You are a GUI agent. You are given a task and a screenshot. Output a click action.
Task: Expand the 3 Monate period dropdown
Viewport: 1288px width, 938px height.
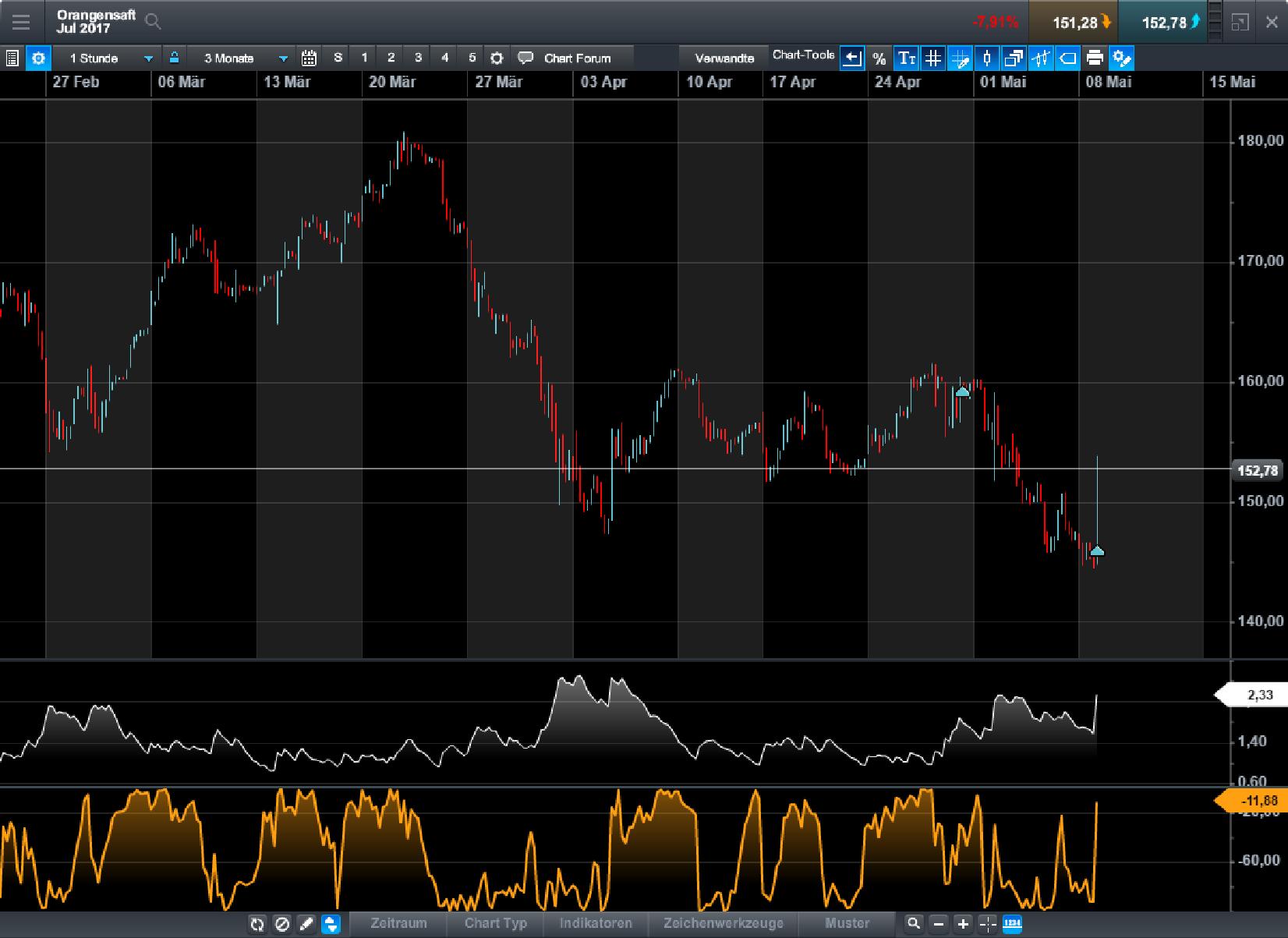[283, 58]
